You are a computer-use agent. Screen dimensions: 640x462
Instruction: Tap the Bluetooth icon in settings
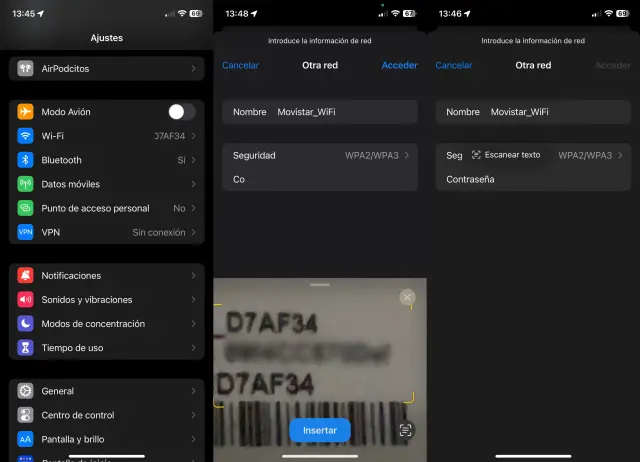[25, 160]
